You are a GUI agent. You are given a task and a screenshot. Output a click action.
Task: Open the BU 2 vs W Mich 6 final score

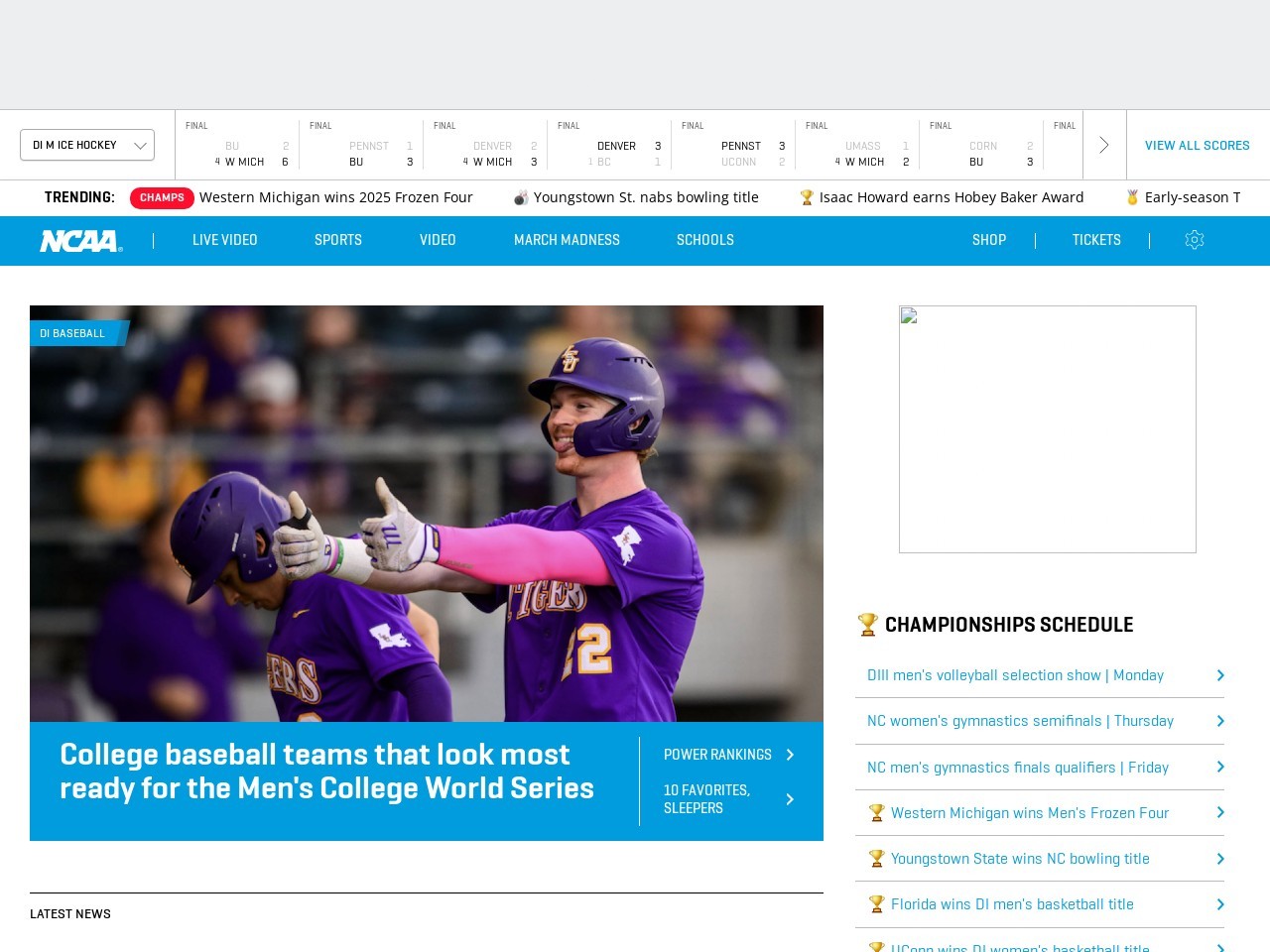point(237,145)
